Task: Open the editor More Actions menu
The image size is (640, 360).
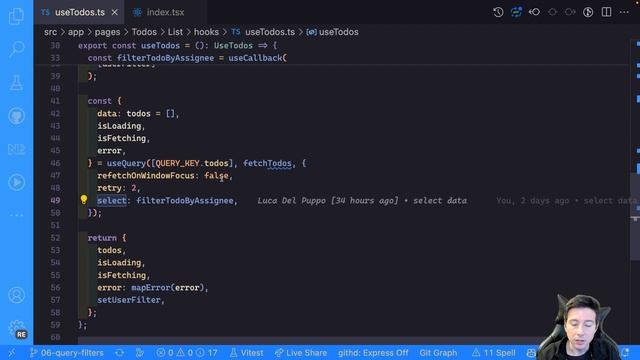Action: click(x=624, y=12)
